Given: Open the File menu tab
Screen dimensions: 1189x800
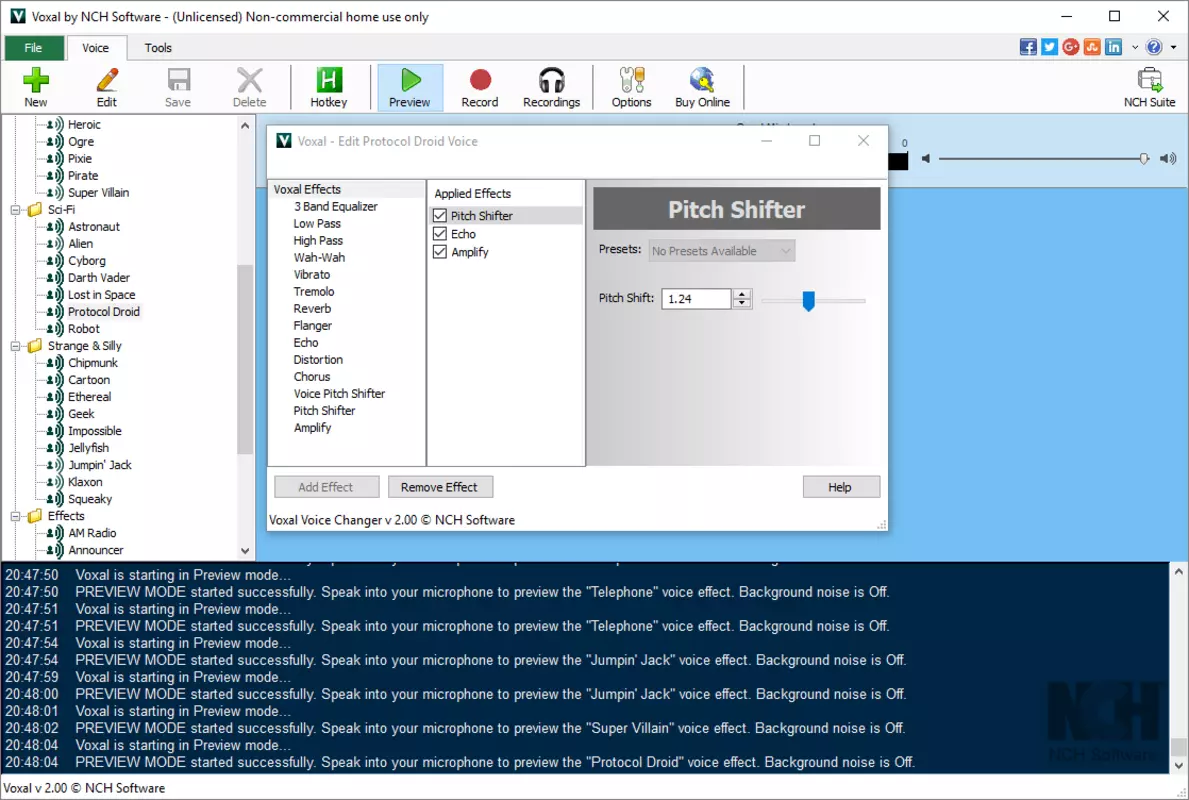Looking at the screenshot, I should pos(33,48).
